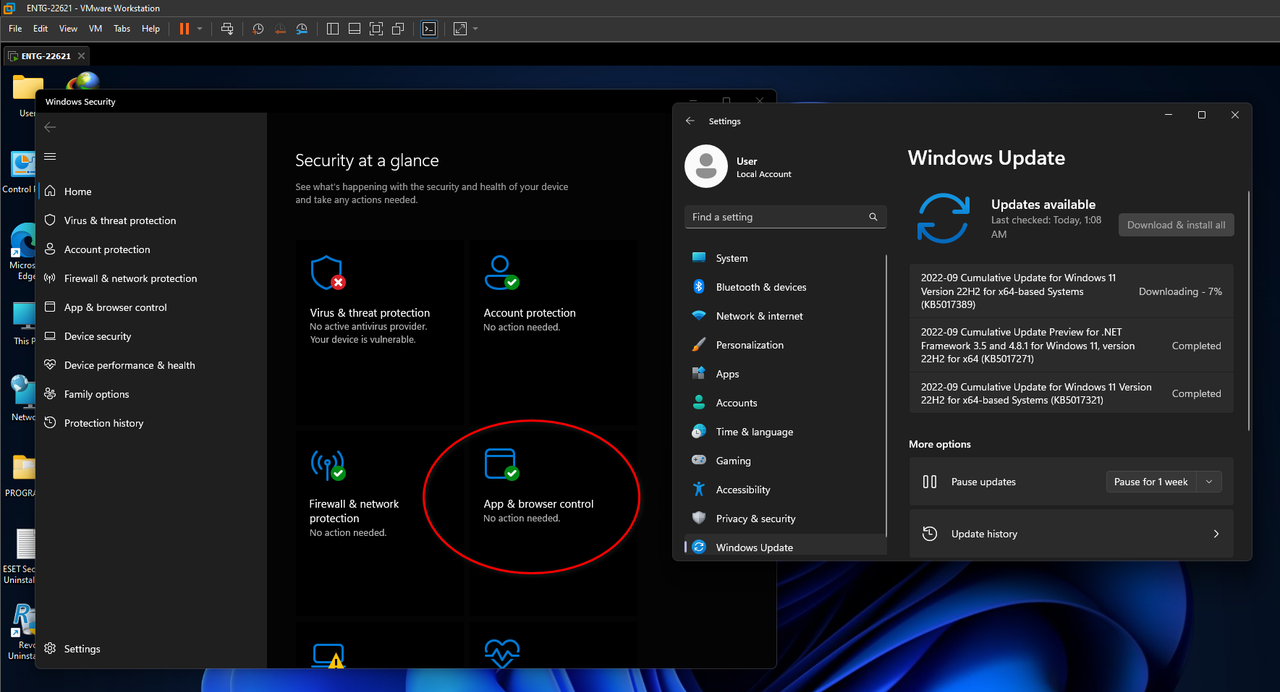Click the Find a setting search field
This screenshot has width=1280, height=692.
pyautogui.click(x=785, y=217)
